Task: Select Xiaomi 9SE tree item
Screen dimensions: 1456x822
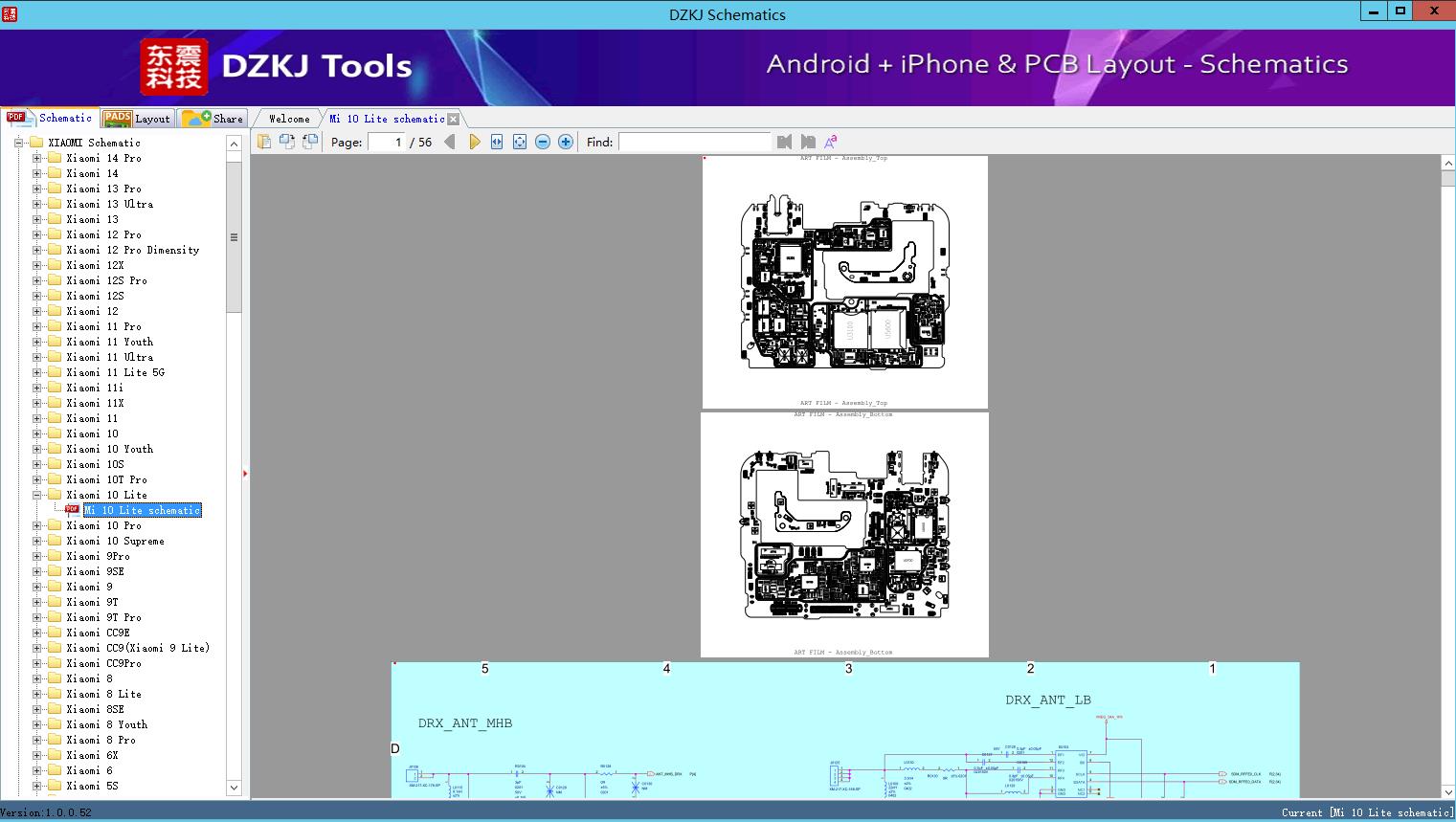Action: point(96,571)
